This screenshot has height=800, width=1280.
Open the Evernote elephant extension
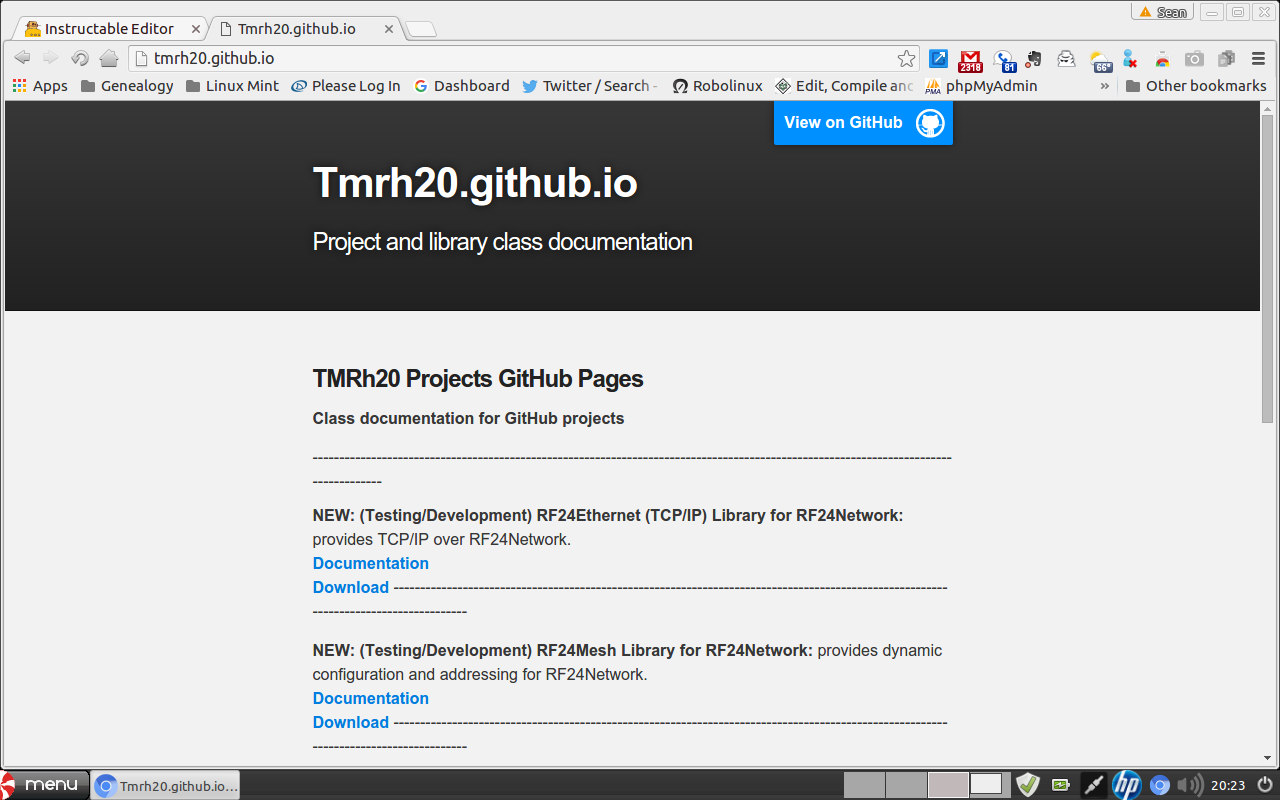pyautogui.click(x=1033, y=58)
